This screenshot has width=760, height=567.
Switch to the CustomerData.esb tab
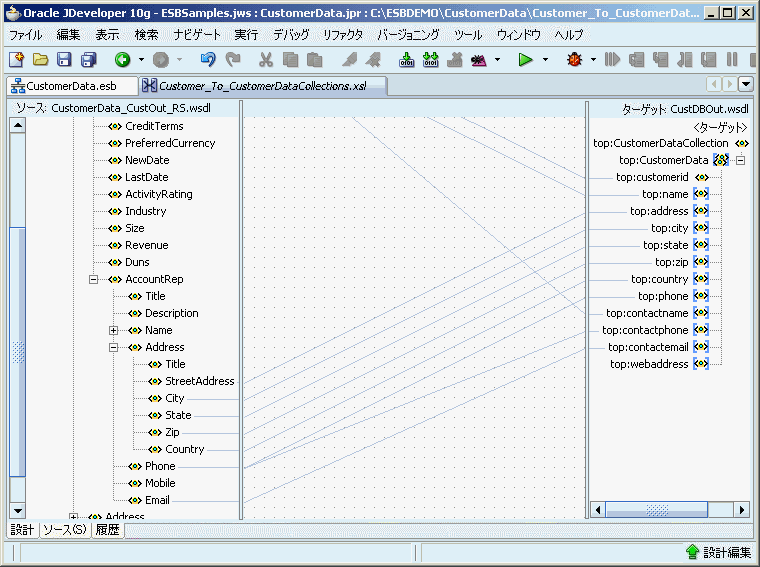coord(71,86)
